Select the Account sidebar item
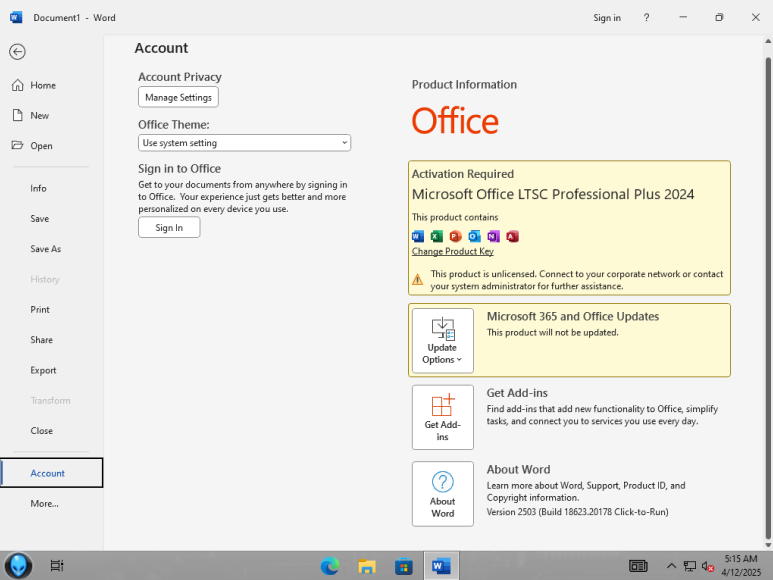Viewport: 773px width, 580px height. [x=52, y=473]
